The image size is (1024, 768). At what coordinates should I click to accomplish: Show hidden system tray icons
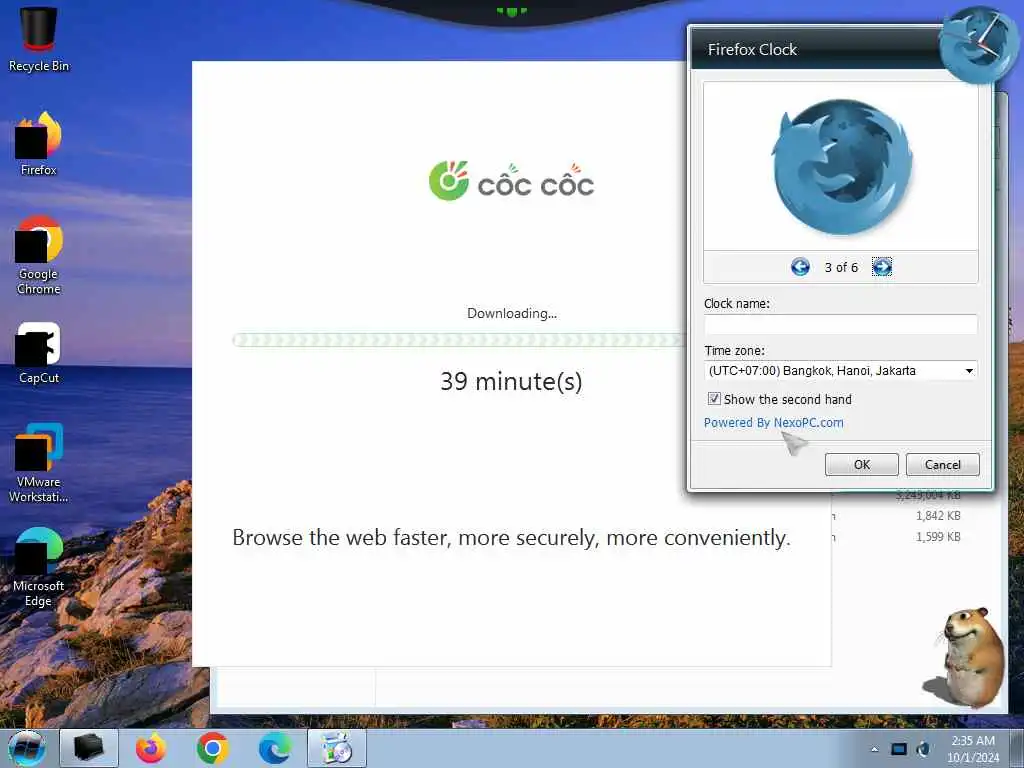click(x=874, y=749)
